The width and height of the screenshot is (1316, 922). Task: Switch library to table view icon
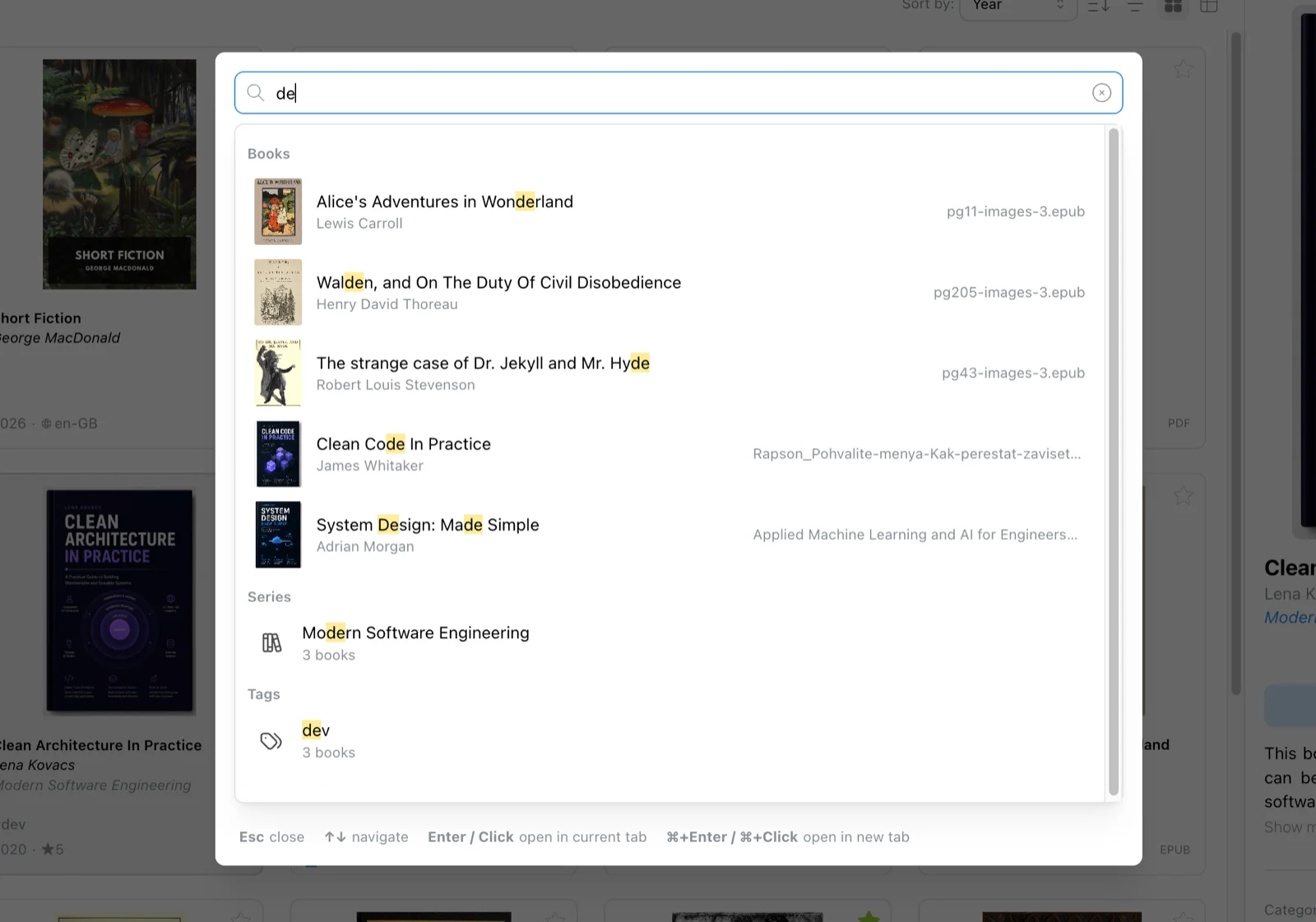tap(1209, 7)
